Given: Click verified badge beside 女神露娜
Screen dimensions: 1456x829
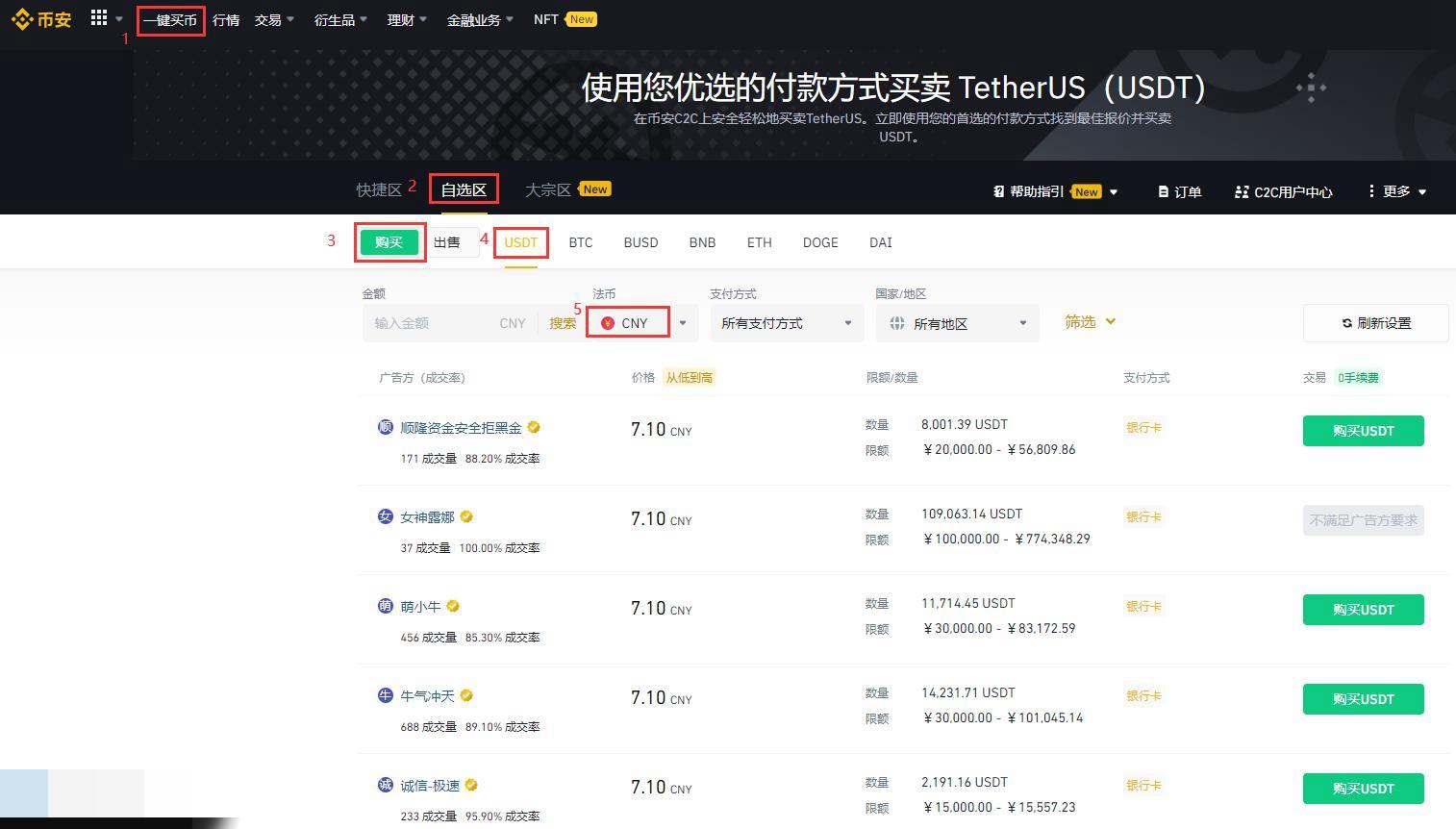Looking at the screenshot, I should (466, 516).
